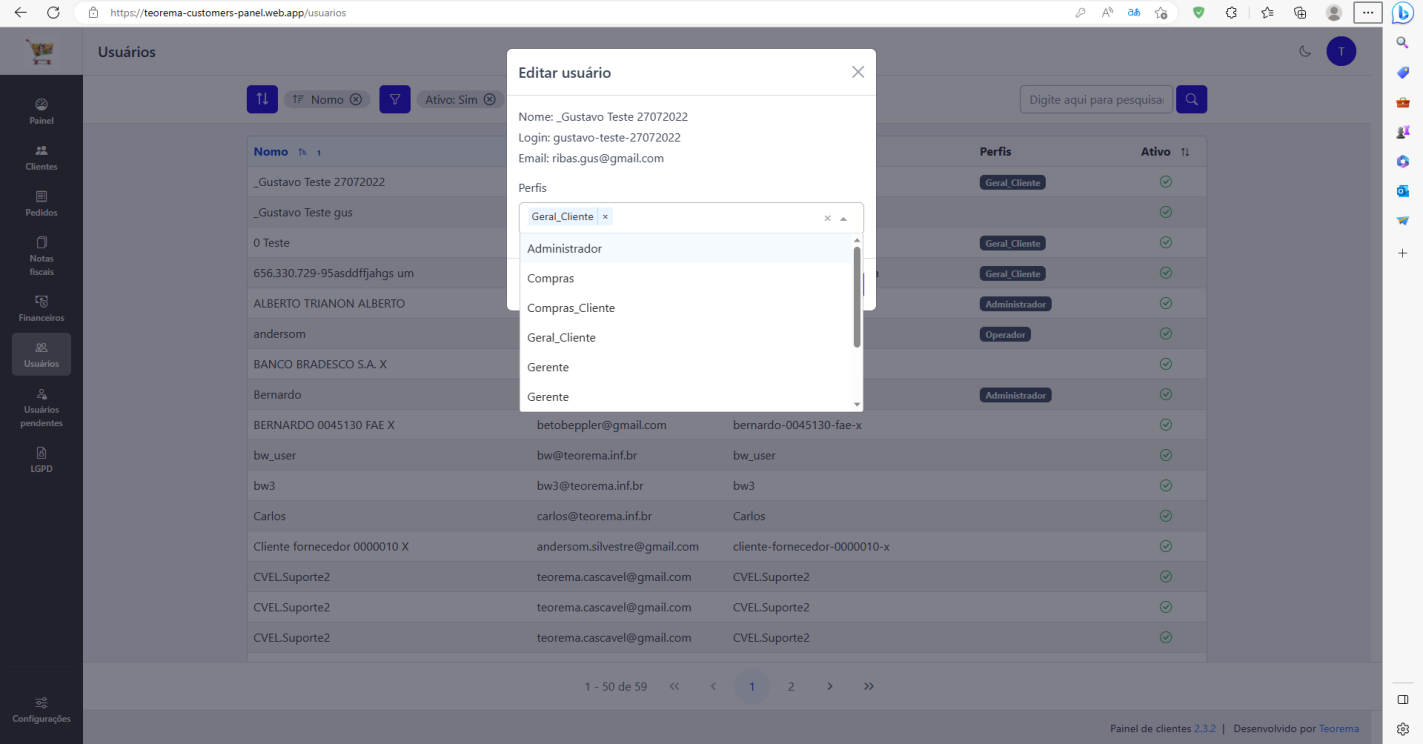Open Configurações at sidebar bottom
Screen dimensions: 1423x744
[41, 710]
